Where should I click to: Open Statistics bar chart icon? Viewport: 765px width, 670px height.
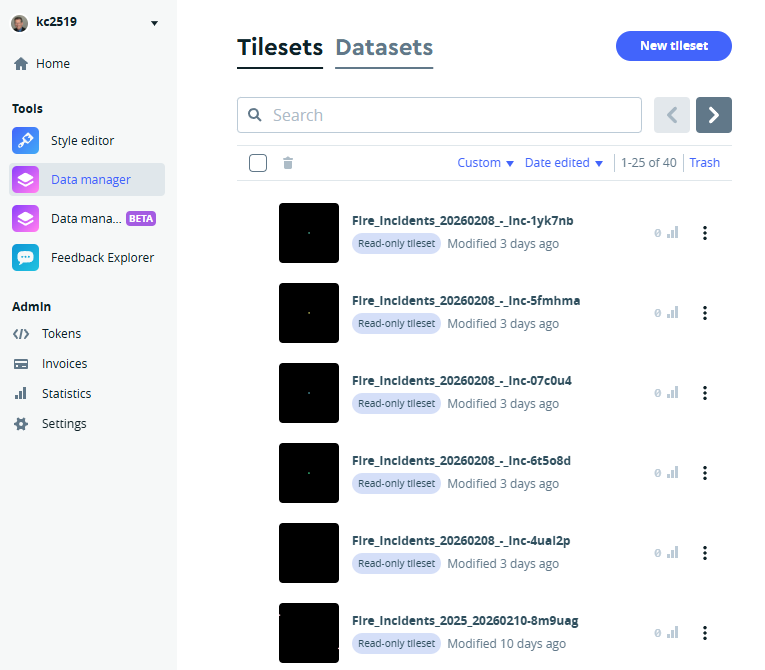21,394
